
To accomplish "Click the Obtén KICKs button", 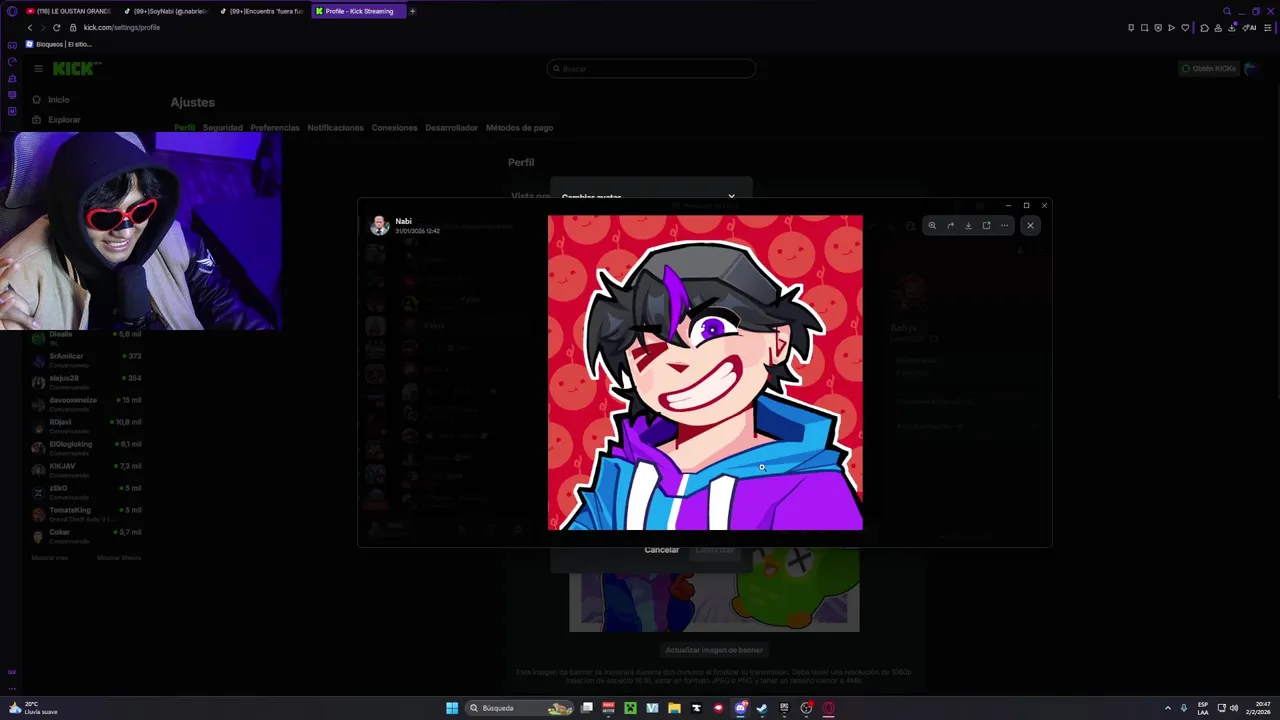I will click(x=1208, y=69).
